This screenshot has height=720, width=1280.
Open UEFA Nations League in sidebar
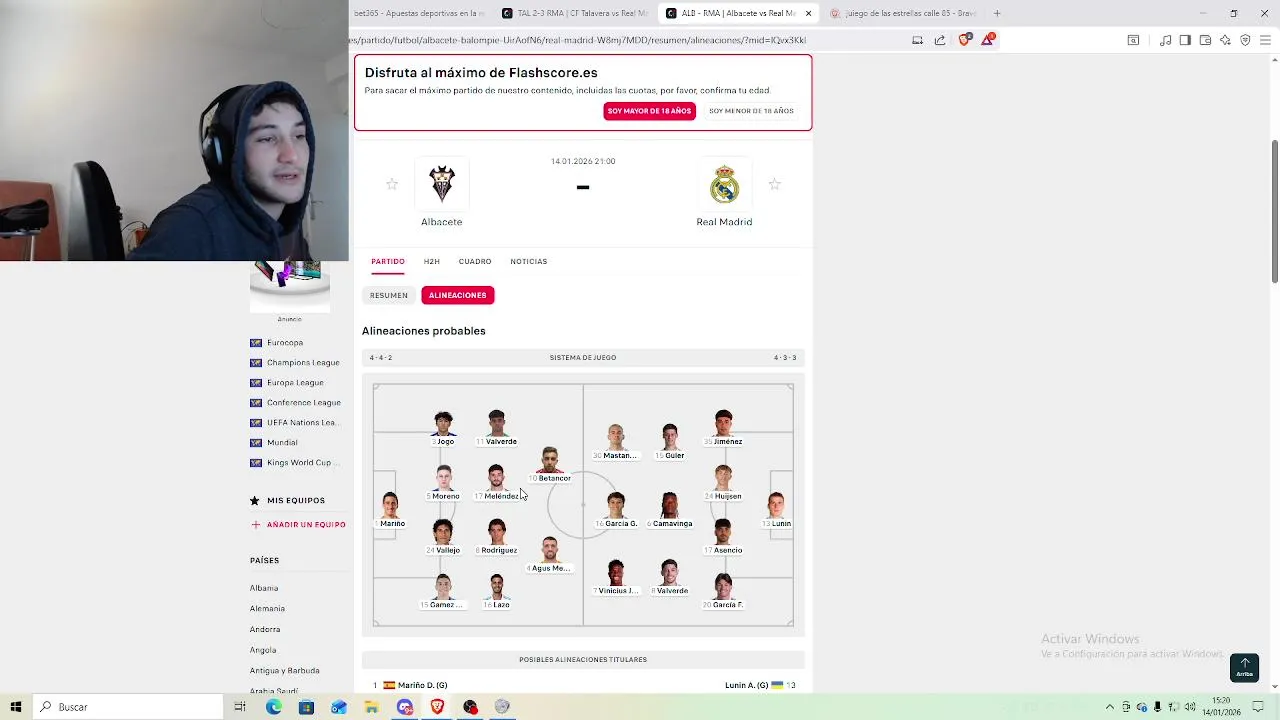tap(301, 422)
